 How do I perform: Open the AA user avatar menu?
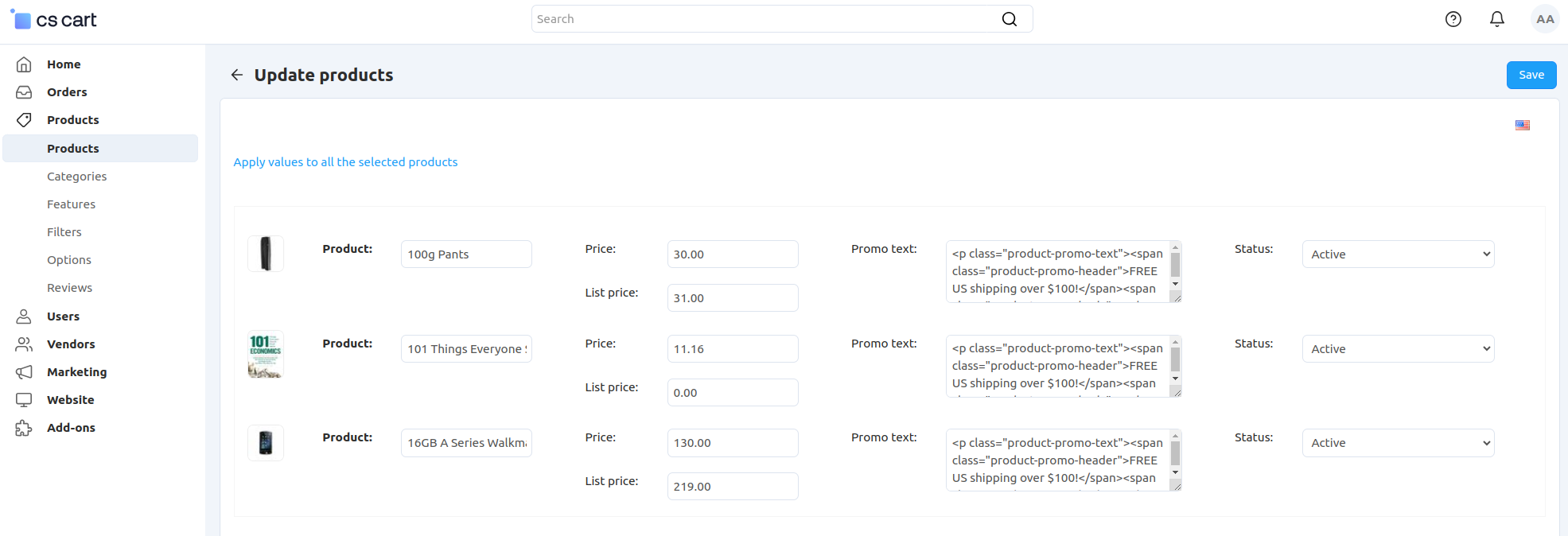[x=1545, y=19]
